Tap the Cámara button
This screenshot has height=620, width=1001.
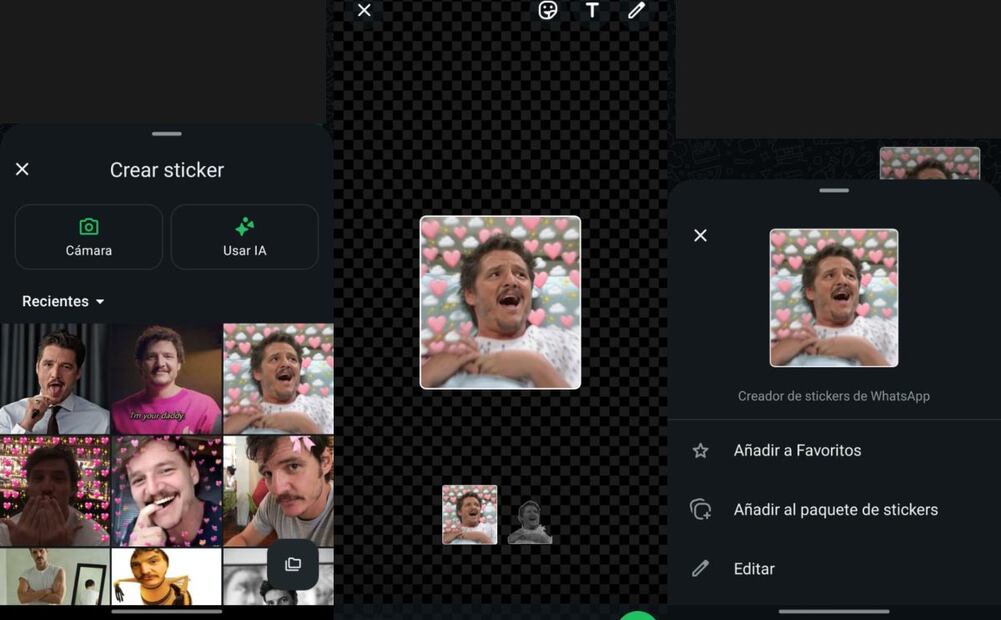[x=89, y=237]
